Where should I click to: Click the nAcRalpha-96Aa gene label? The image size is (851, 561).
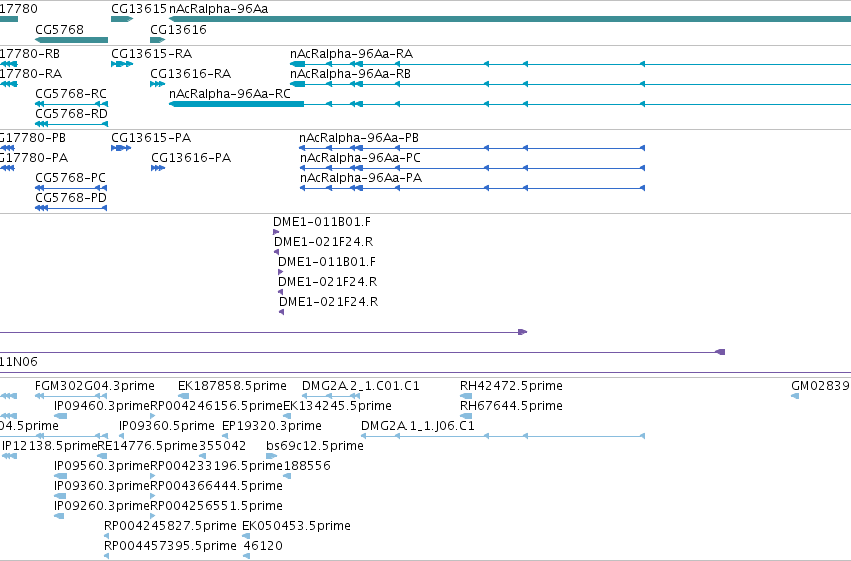219,9
